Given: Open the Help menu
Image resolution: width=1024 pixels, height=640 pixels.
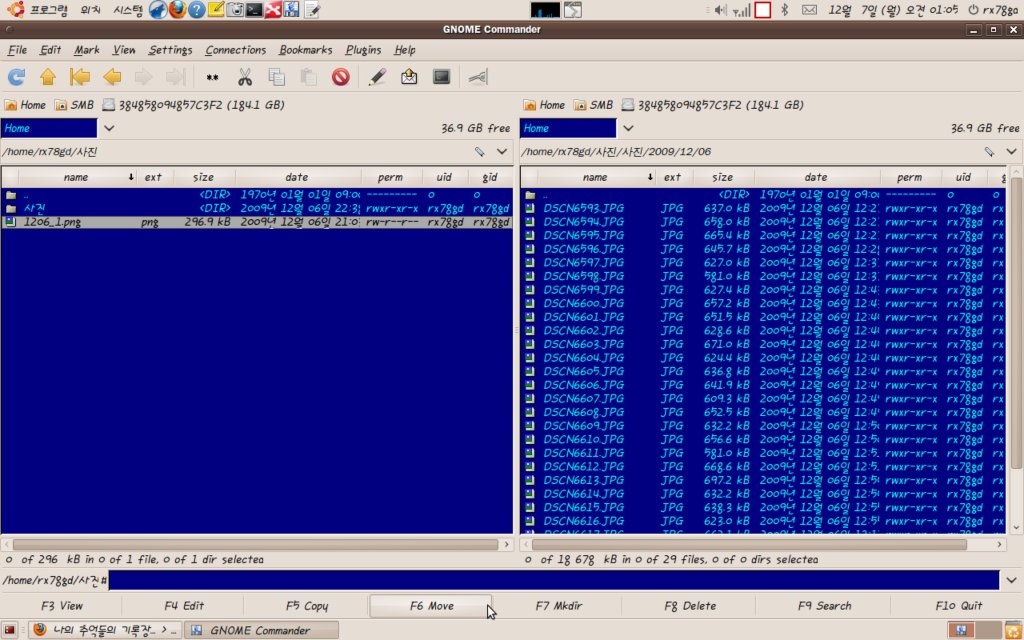Looking at the screenshot, I should point(405,50).
